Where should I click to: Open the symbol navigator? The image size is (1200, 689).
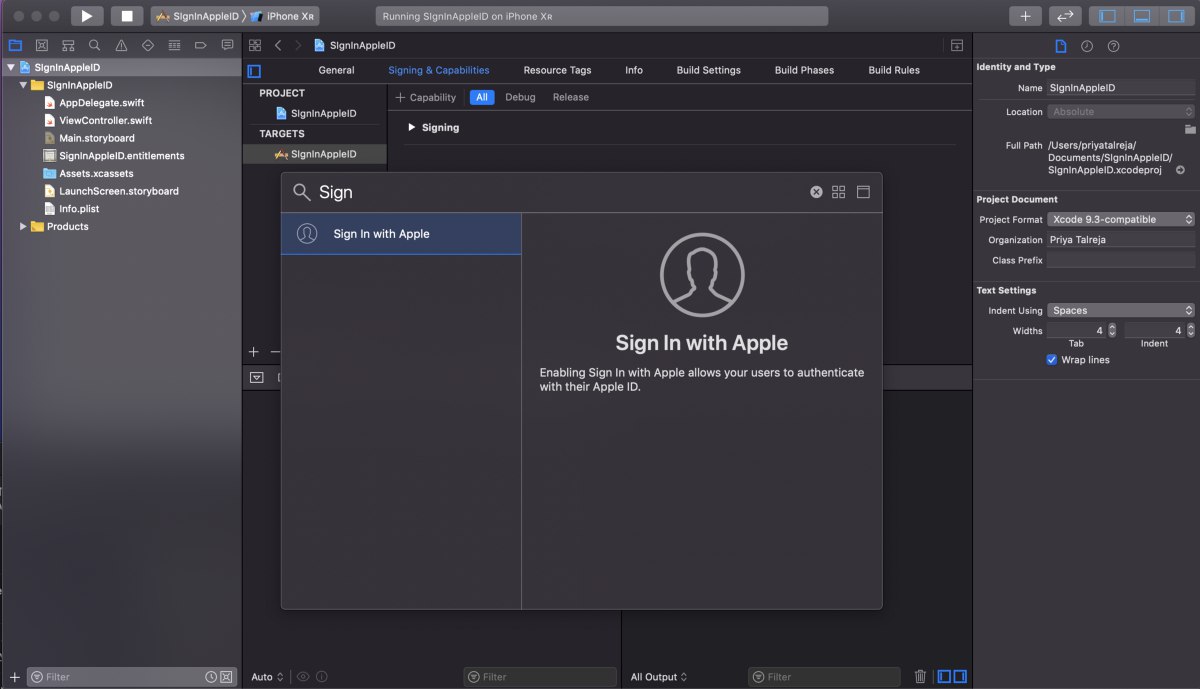click(x=68, y=45)
